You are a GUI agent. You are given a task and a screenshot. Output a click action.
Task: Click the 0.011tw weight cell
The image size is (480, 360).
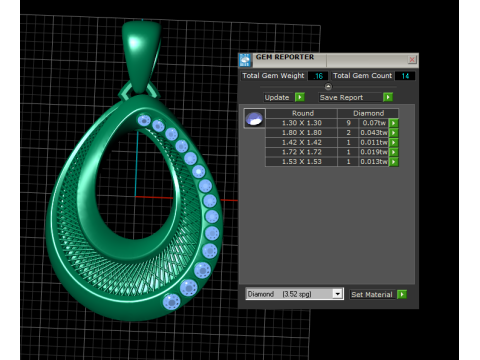374,142
